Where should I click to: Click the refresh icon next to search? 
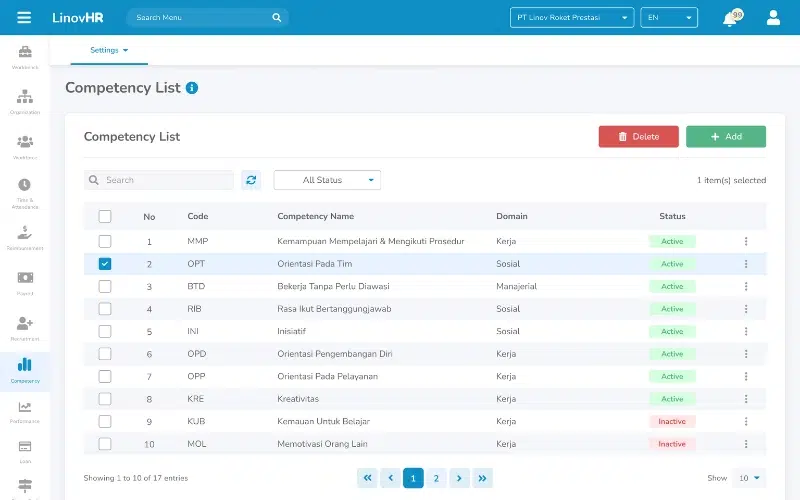[251, 180]
